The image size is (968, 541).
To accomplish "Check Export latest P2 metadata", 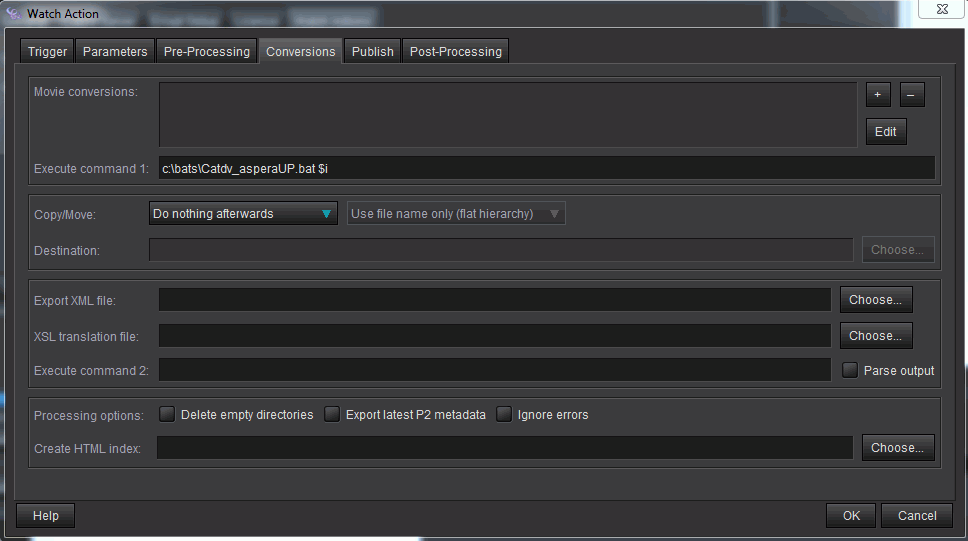I will [332, 414].
